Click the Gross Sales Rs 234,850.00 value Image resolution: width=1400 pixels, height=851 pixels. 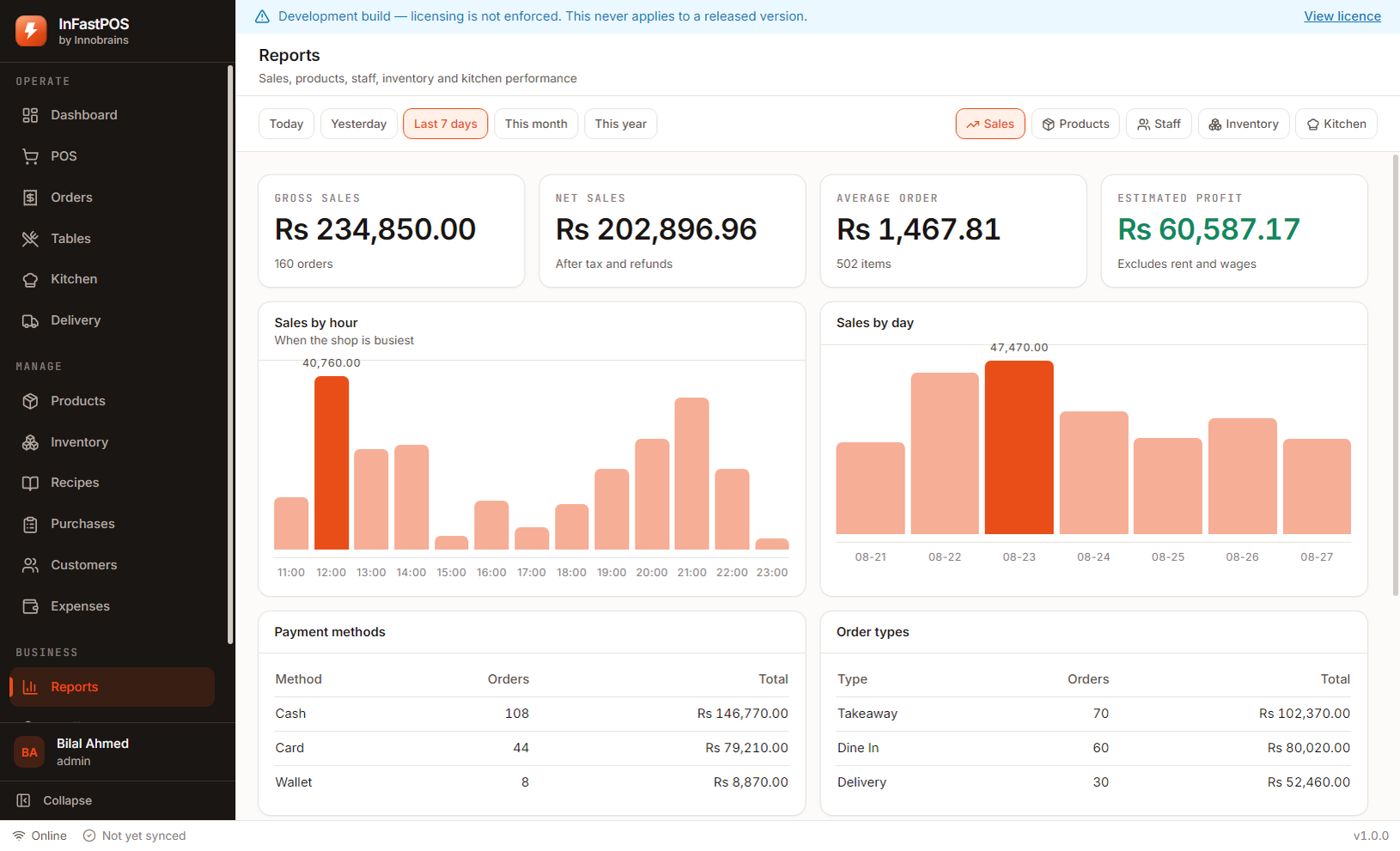tap(375, 229)
